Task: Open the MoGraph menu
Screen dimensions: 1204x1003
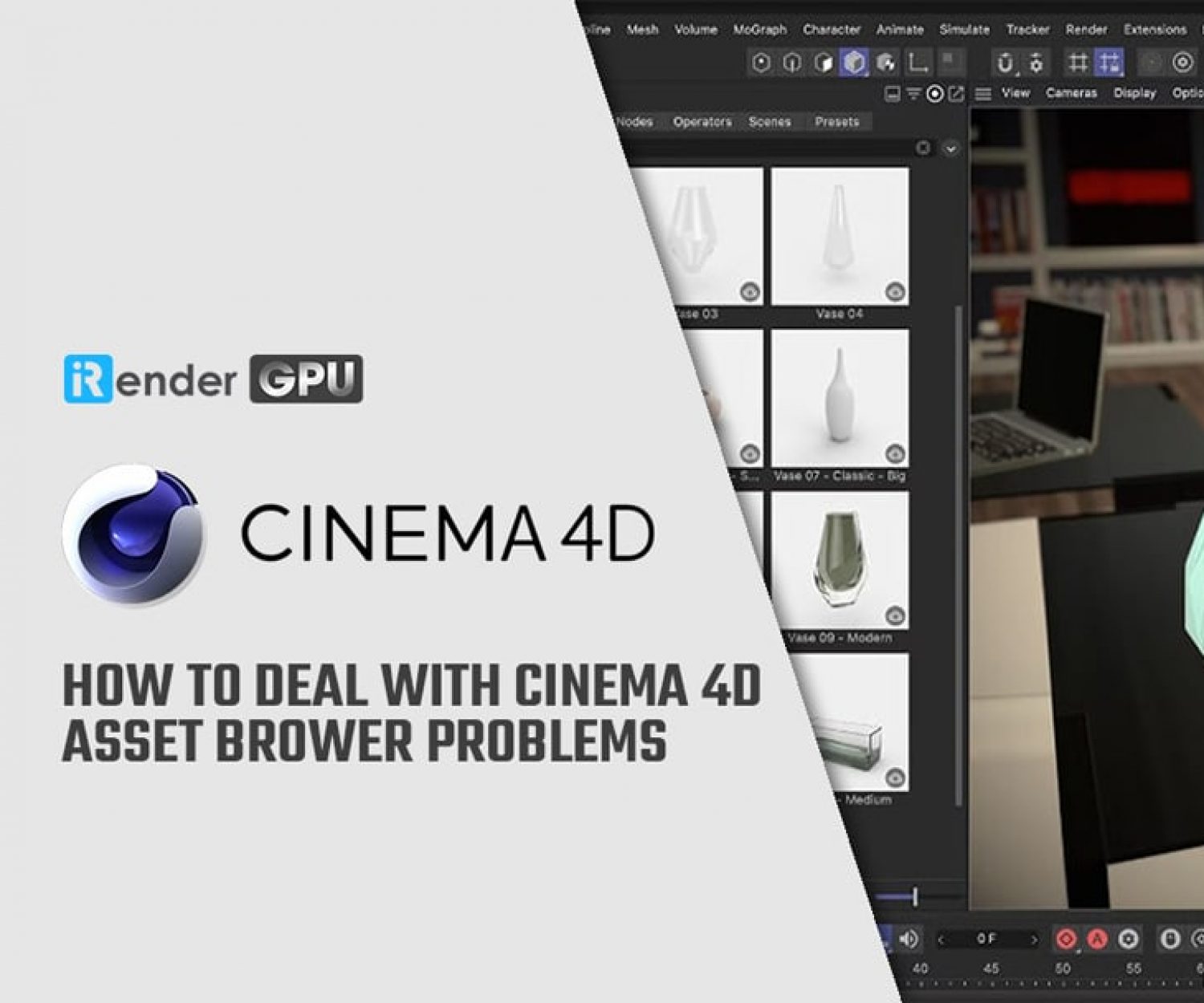Action: point(759,30)
